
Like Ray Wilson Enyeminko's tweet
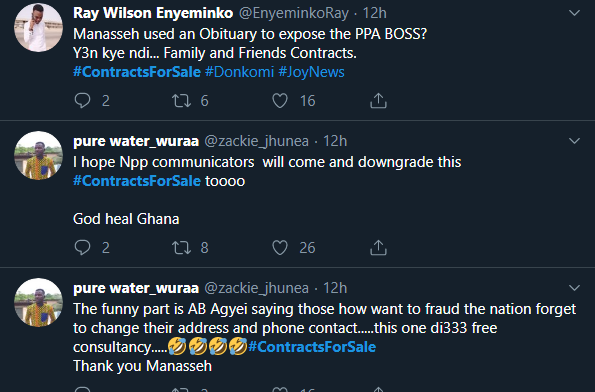pos(280,101)
